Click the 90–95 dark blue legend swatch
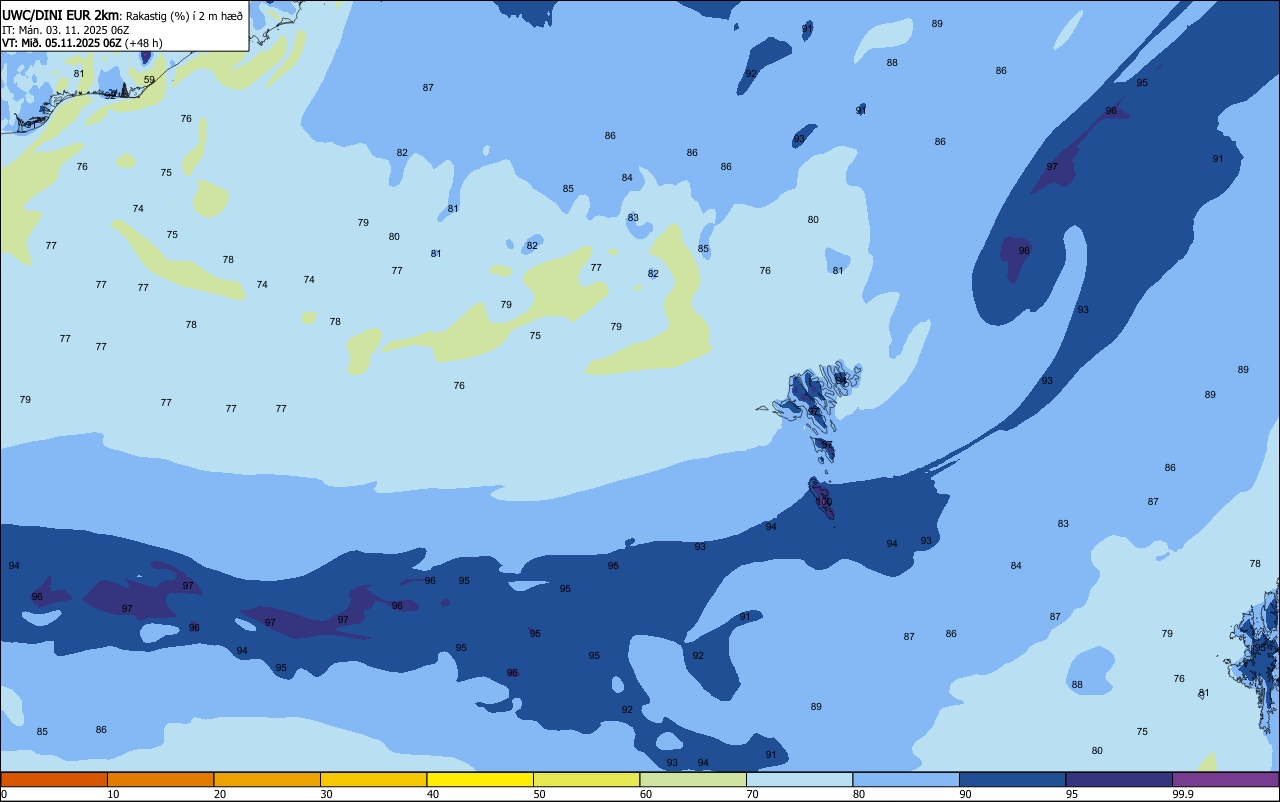 pyautogui.click(x=1012, y=780)
